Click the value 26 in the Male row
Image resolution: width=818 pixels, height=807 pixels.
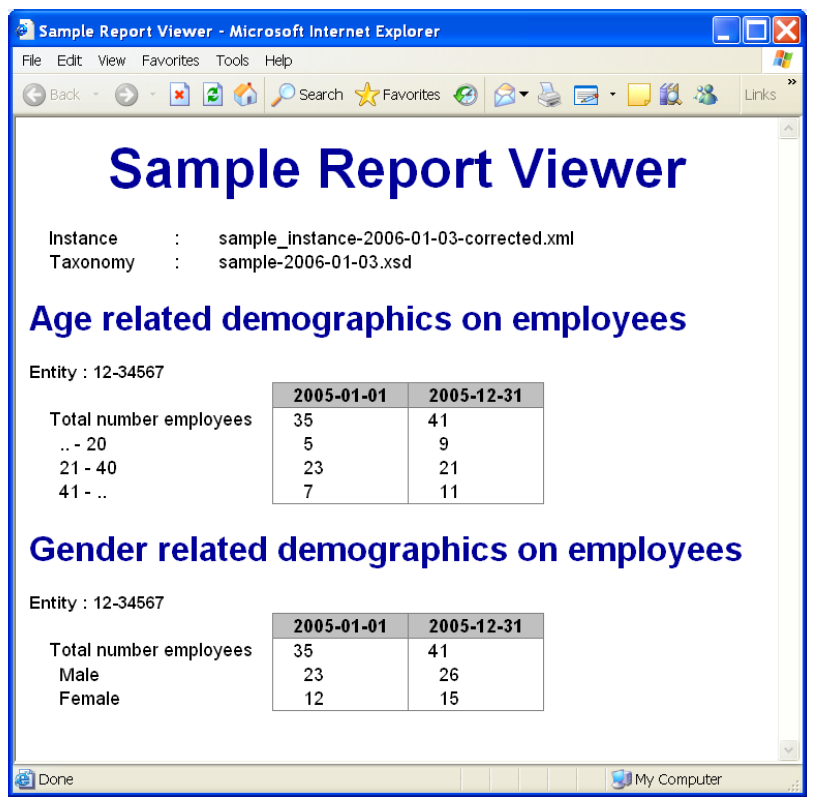coord(449,674)
